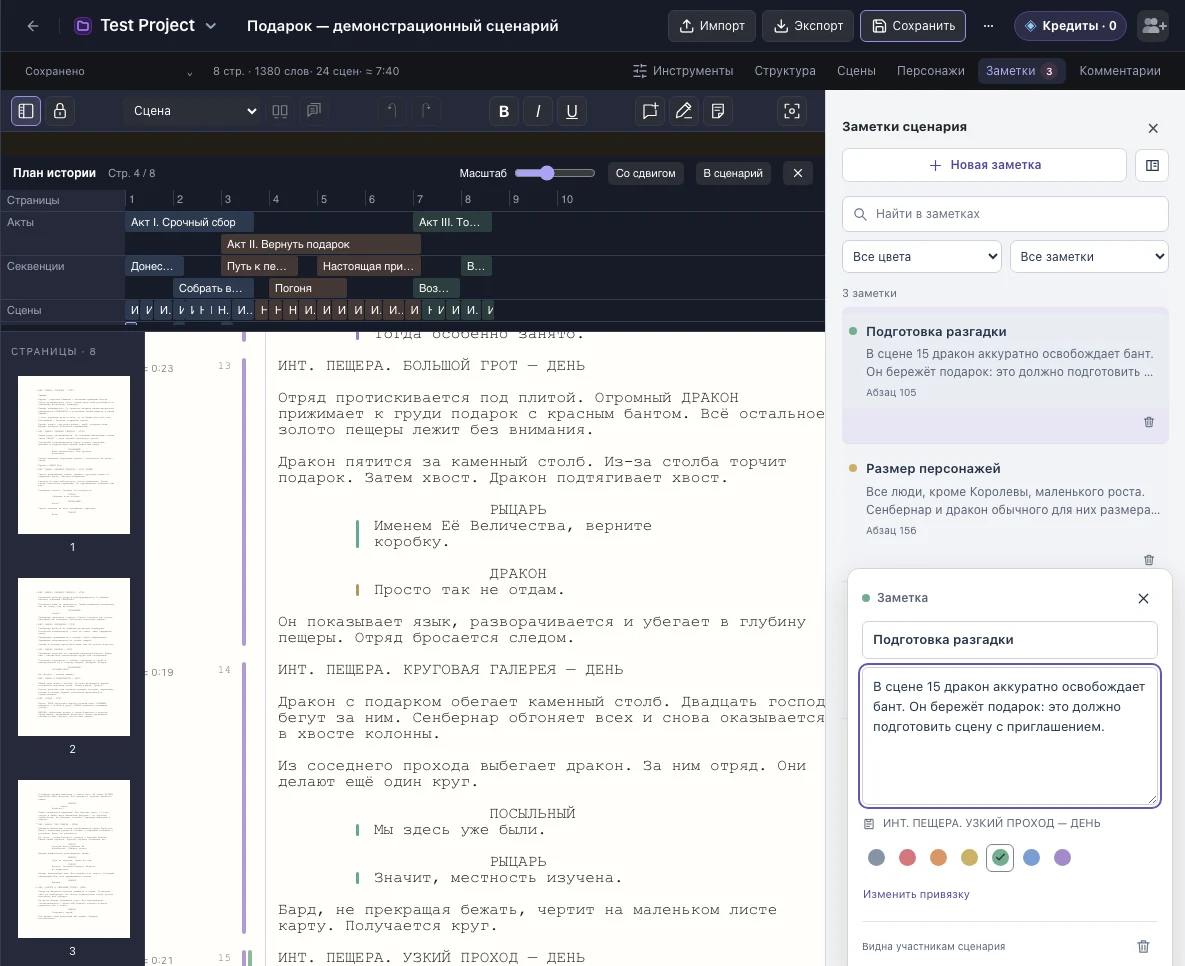The width and height of the screenshot is (1185, 966).
Task: Switch to the Структура tab
Action: coord(785,71)
